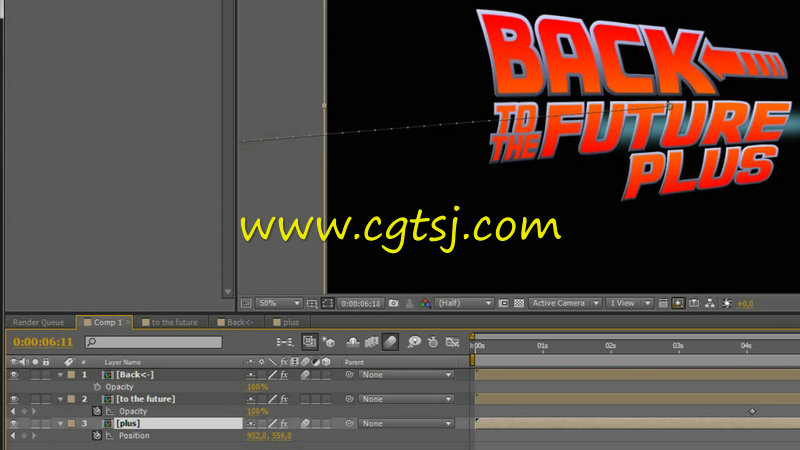
Task: Switch to the 'to the future' tab
Action: 170,322
